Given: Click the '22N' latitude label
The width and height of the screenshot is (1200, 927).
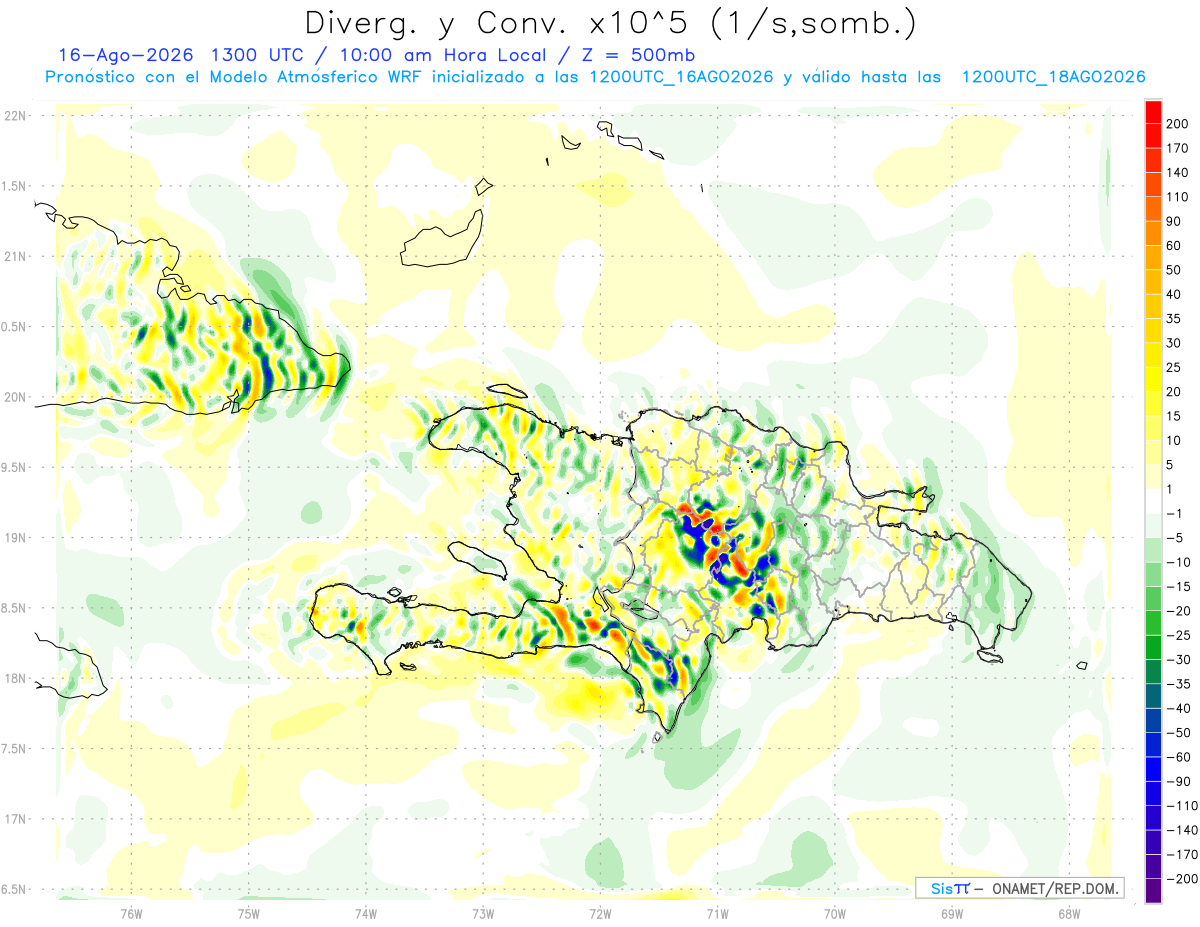Looking at the screenshot, I should click(15, 116).
